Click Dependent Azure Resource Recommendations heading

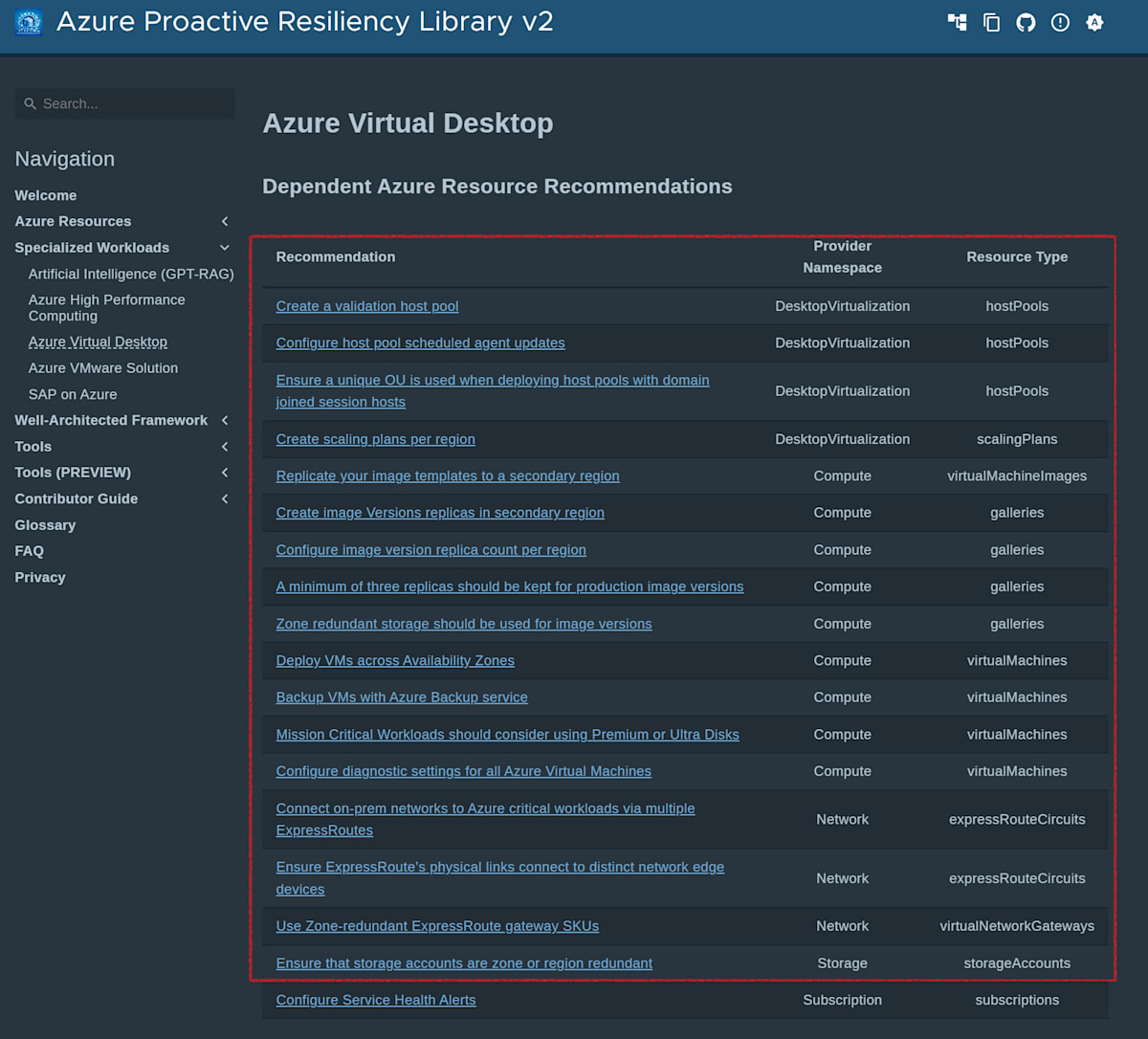pyautogui.click(x=497, y=187)
